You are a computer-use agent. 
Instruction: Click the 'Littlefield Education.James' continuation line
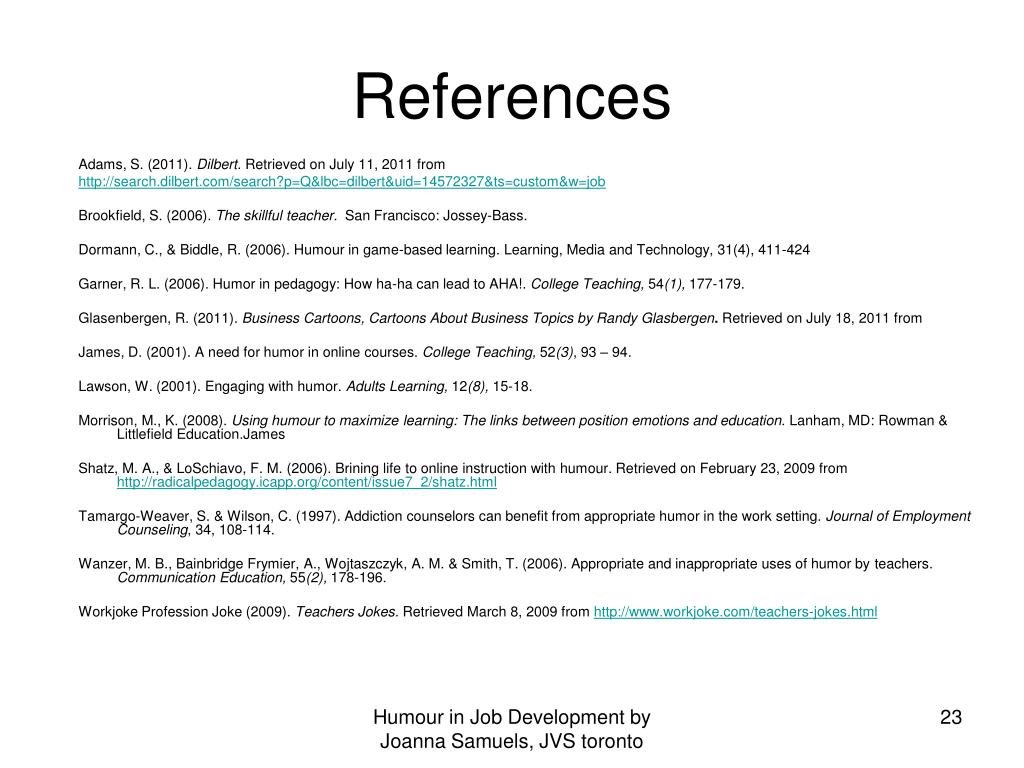200,434
